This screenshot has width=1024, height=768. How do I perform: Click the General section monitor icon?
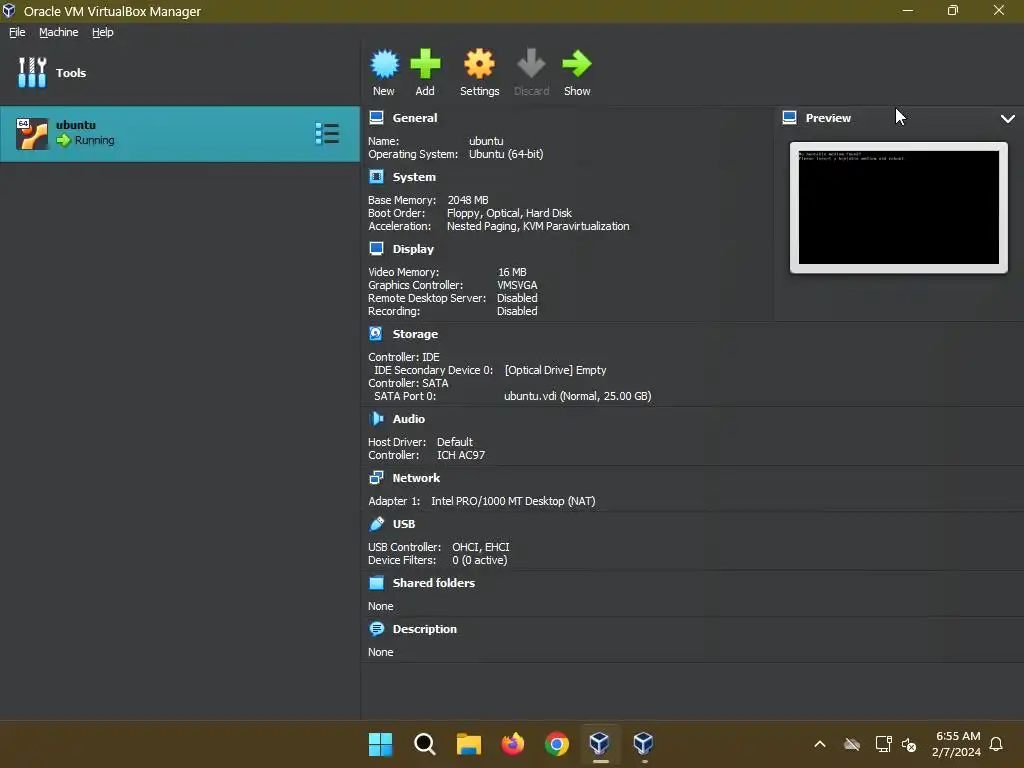click(376, 118)
